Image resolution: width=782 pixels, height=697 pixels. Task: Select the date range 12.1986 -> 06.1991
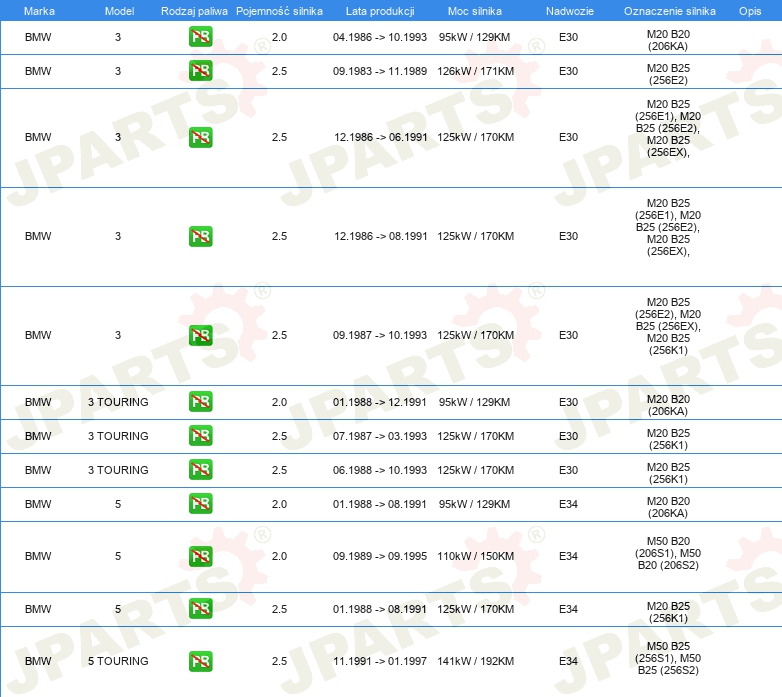point(381,137)
